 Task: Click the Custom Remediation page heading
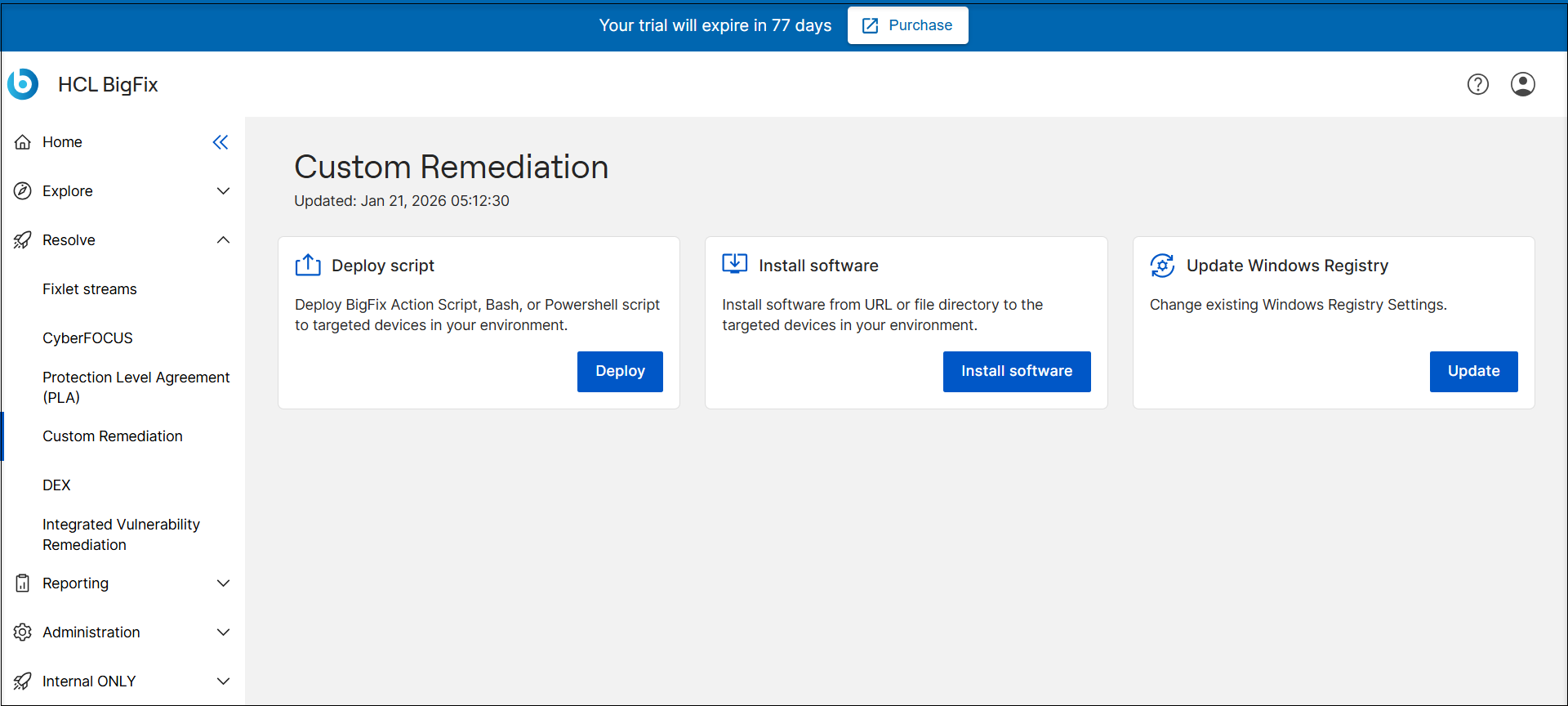[452, 167]
